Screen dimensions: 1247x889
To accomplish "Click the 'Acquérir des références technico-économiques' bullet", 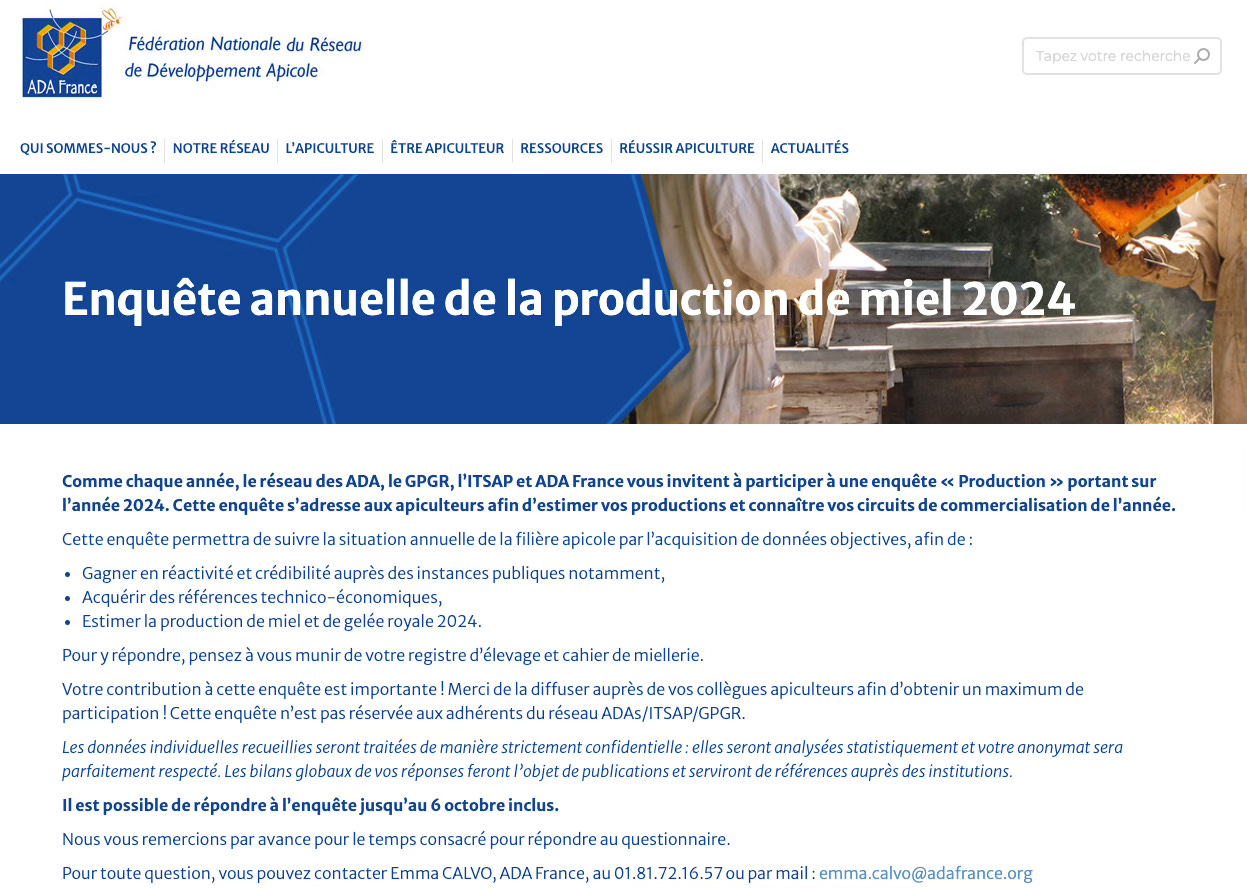I will tap(262, 597).
